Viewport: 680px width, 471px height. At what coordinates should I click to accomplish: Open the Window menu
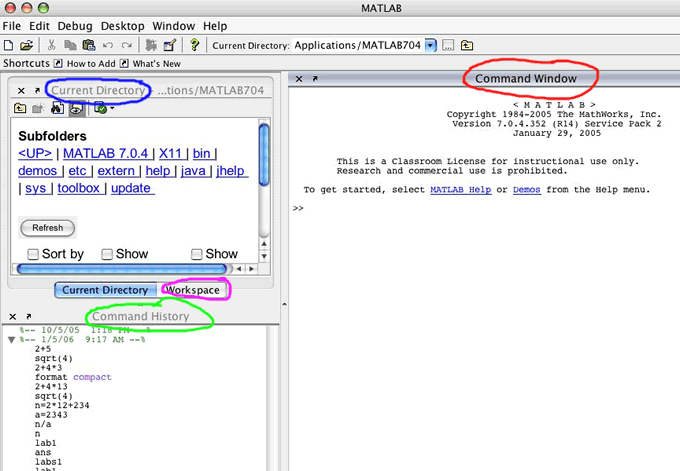point(173,26)
